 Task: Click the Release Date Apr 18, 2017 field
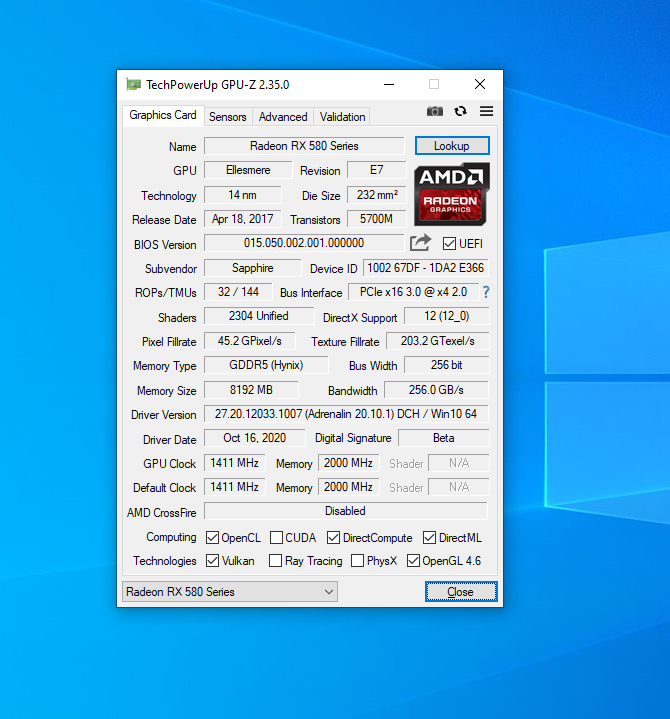(243, 219)
